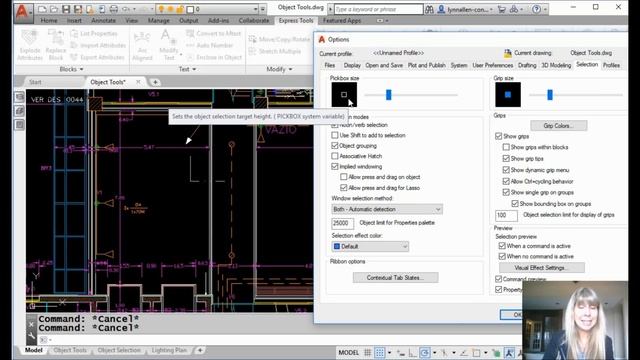The width and height of the screenshot is (640, 360).
Task: Expand the Modify ribbon panel
Action: [x=279, y=69]
